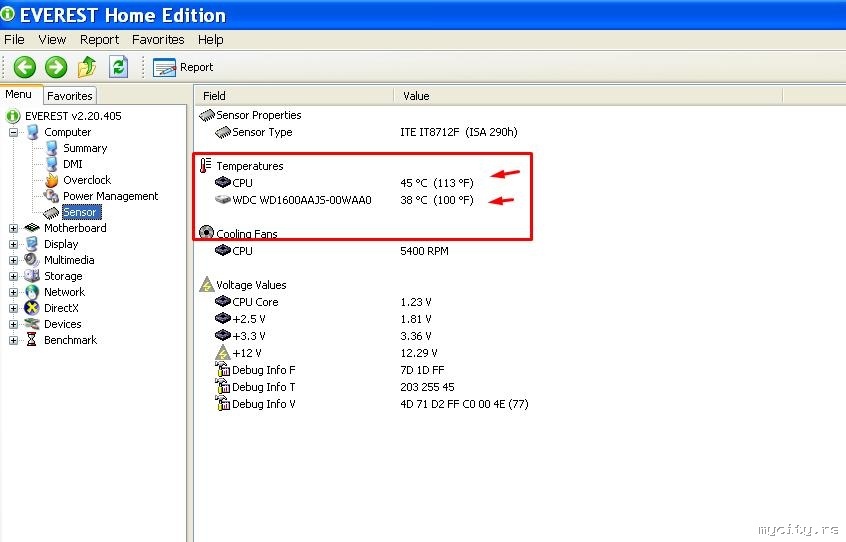Switch to the Menu tab
The width and height of the screenshot is (846, 542).
point(20,94)
